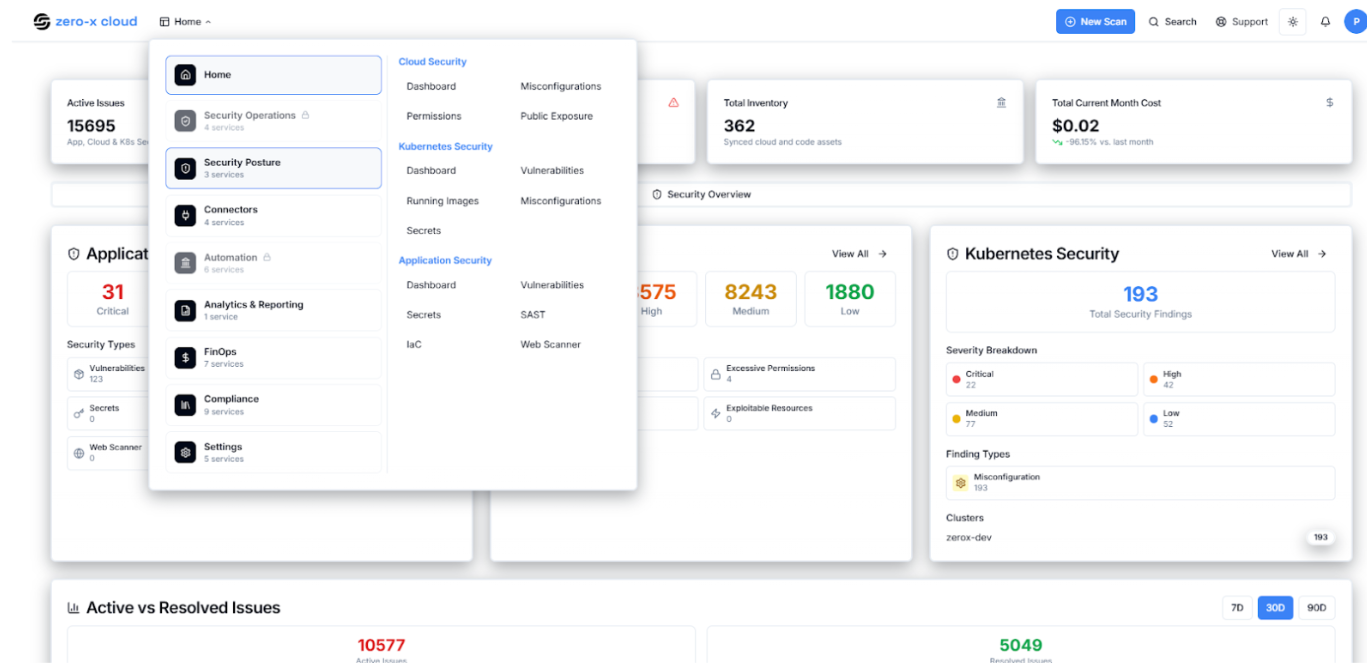Click the zerox-dev cluster row
This screenshot has height=664, width=1372.
pyautogui.click(x=1140, y=537)
